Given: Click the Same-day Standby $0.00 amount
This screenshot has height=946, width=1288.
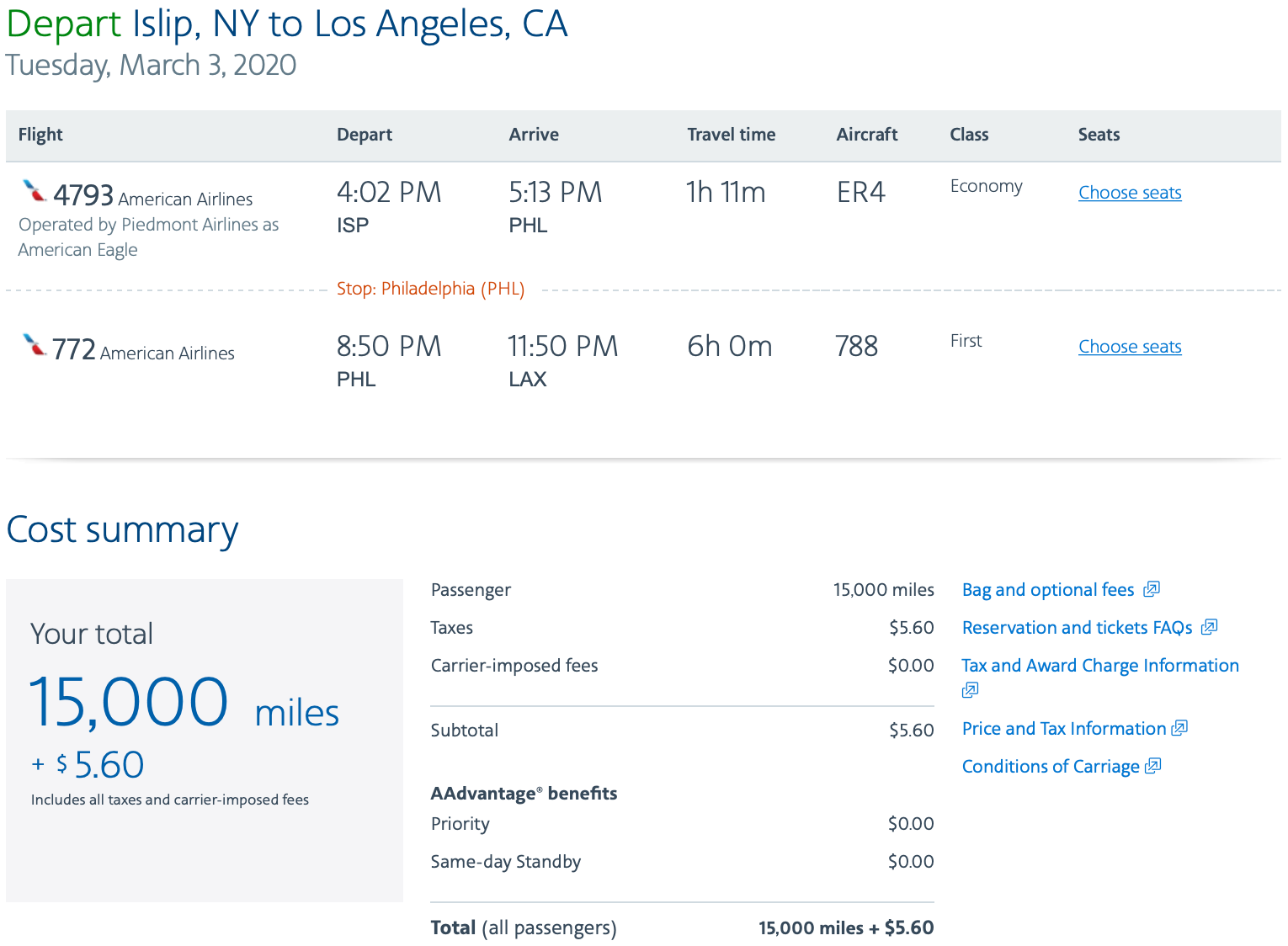Looking at the screenshot, I should [x=911, y=862].
